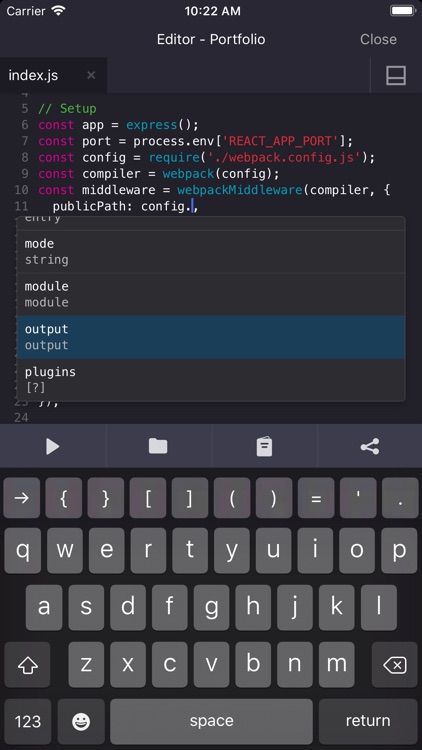422x750 pixels.
Task: Tap the y key
Action: coord(232,550)
